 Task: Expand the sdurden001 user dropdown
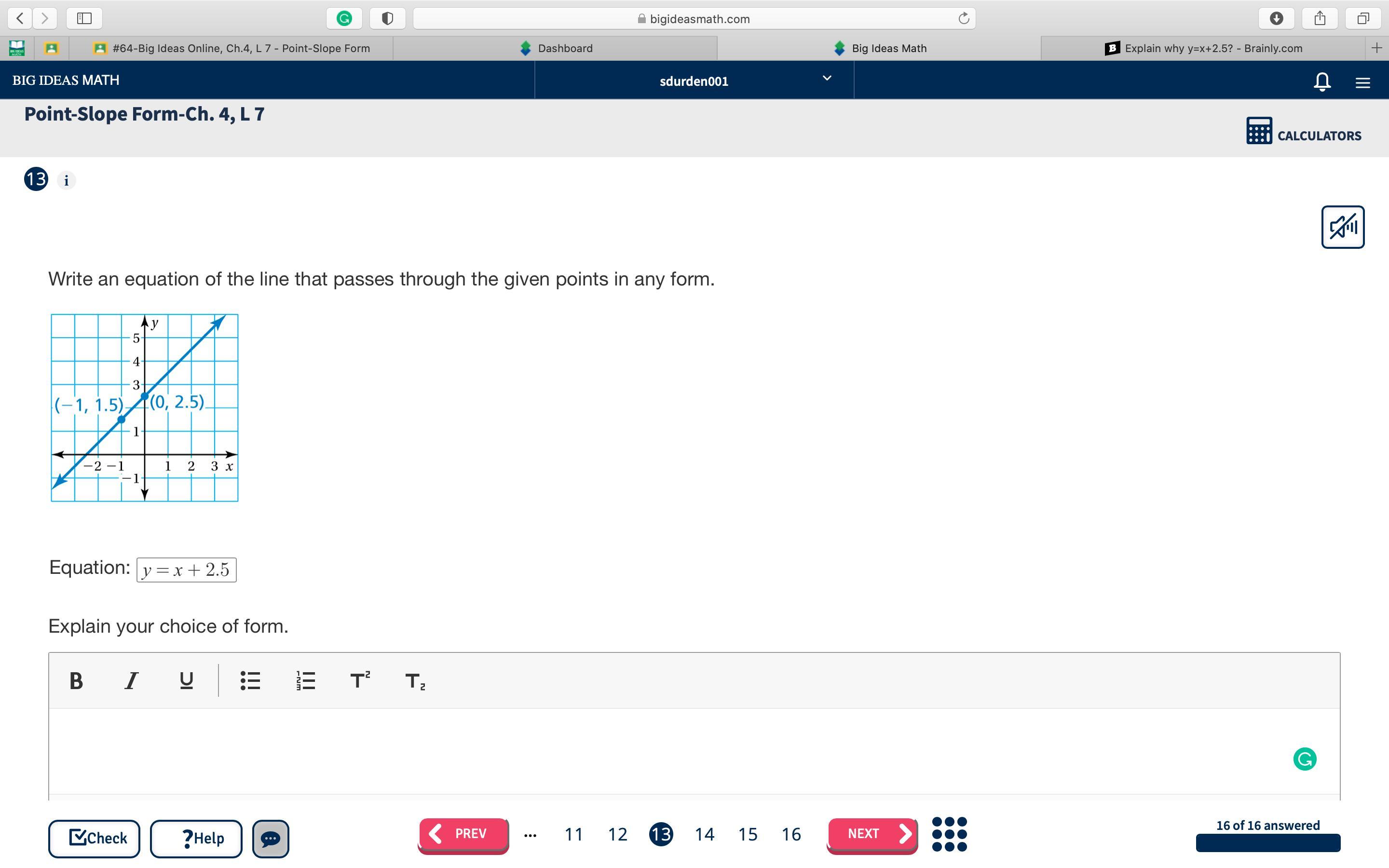point(827,79)
